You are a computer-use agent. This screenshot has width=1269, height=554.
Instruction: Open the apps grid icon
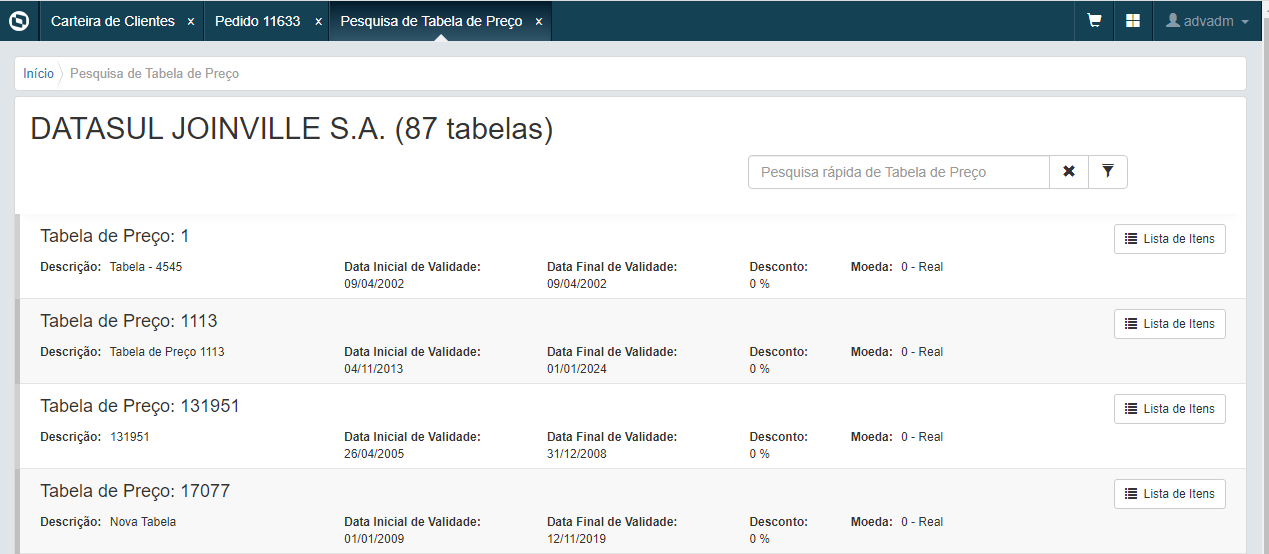pyautogui.click(x=1133, y=21)
